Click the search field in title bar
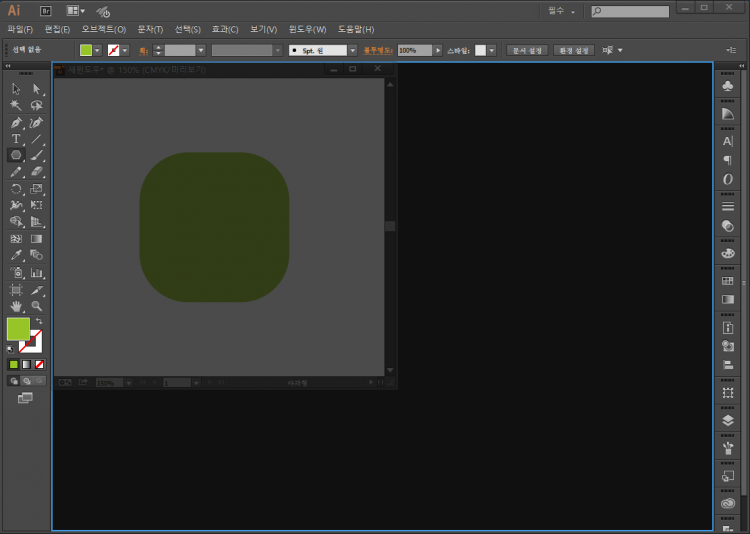 [x=632, y=11]
